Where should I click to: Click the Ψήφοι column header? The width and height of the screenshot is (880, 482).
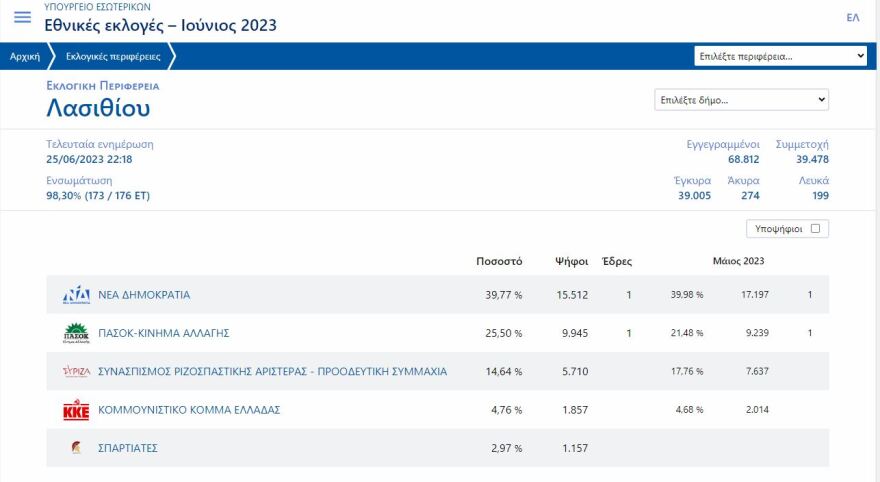coord(570,262)
